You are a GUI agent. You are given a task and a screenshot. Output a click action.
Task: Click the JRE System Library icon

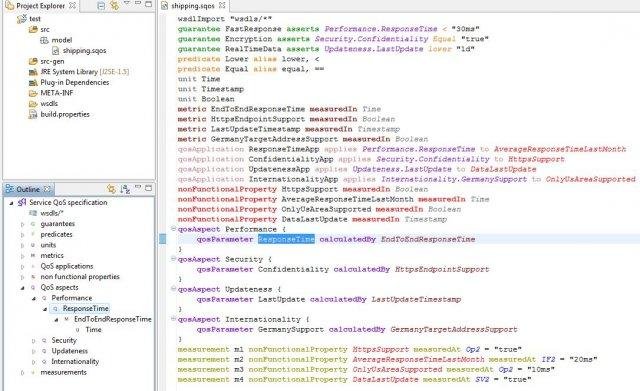tap(33, 72)
